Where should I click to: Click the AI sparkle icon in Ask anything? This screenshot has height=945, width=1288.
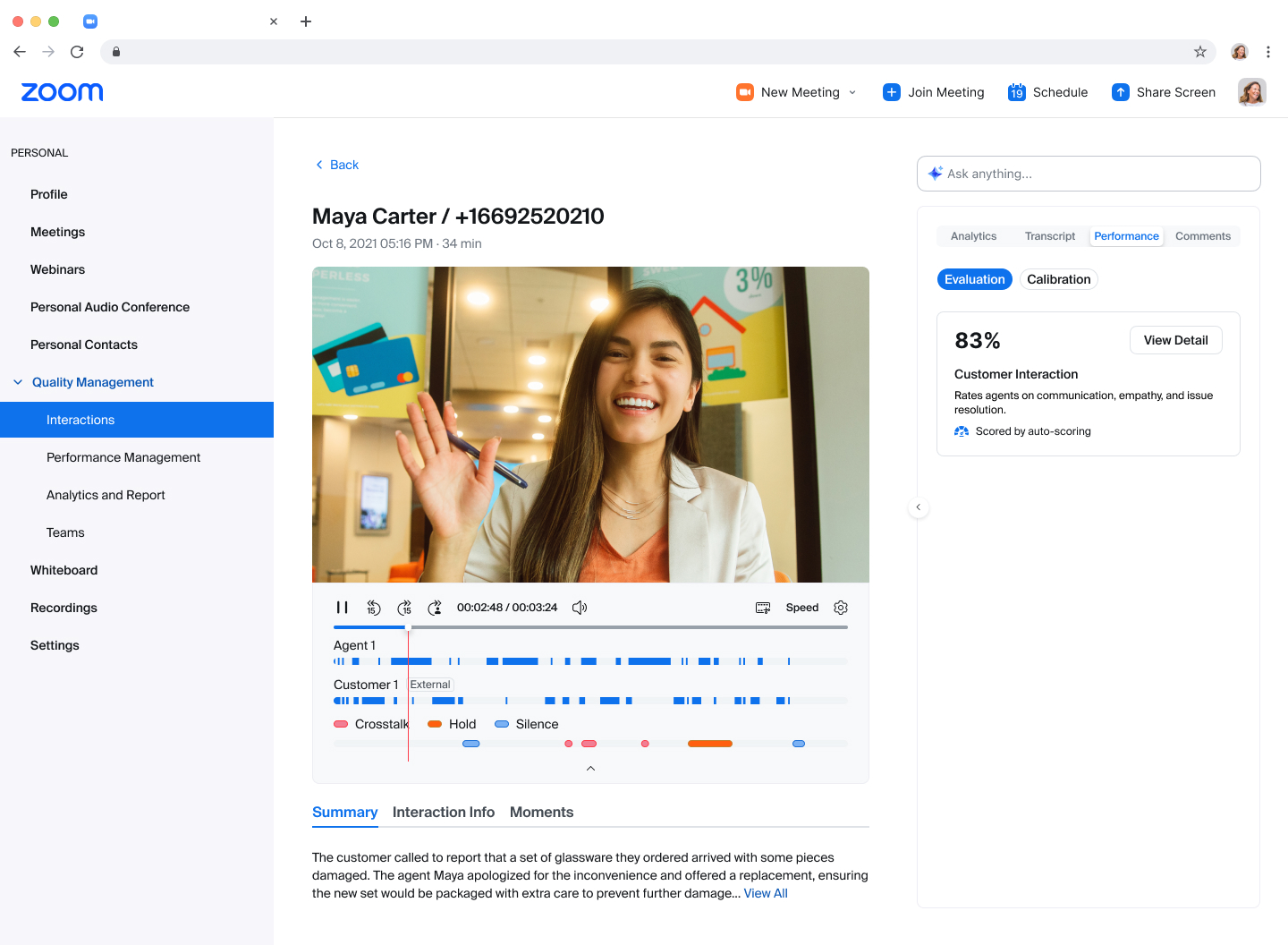click(x=935, y=174)
